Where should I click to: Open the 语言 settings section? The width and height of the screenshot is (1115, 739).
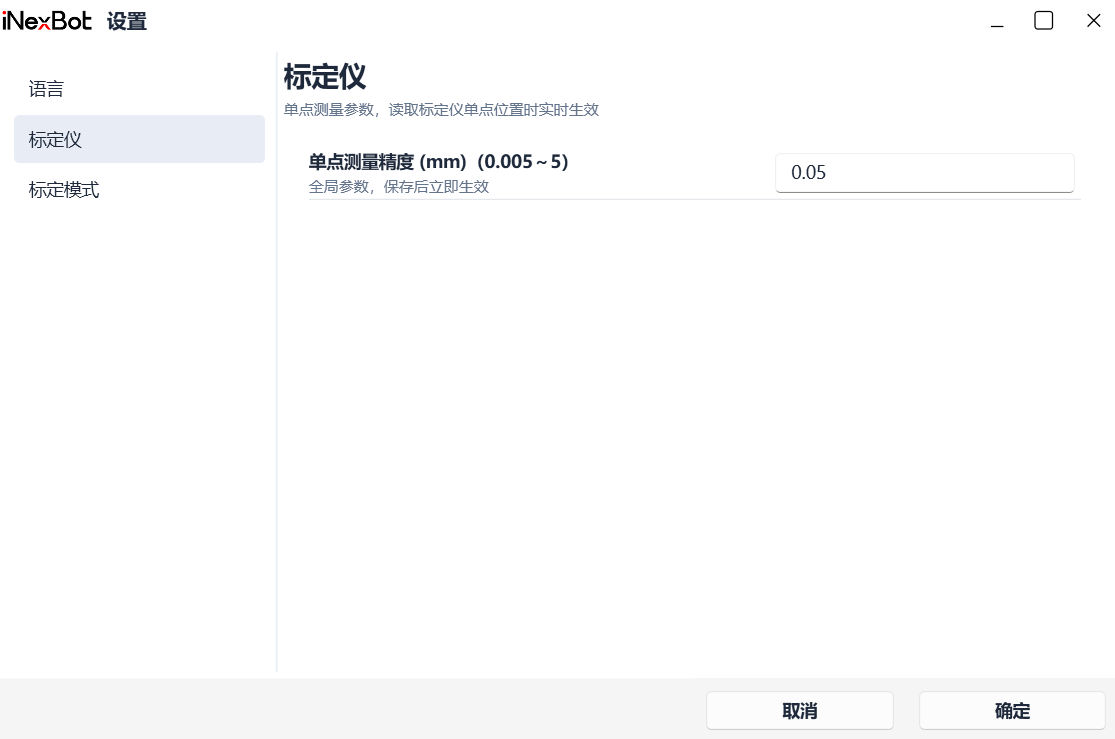click(x=139, y=89)
